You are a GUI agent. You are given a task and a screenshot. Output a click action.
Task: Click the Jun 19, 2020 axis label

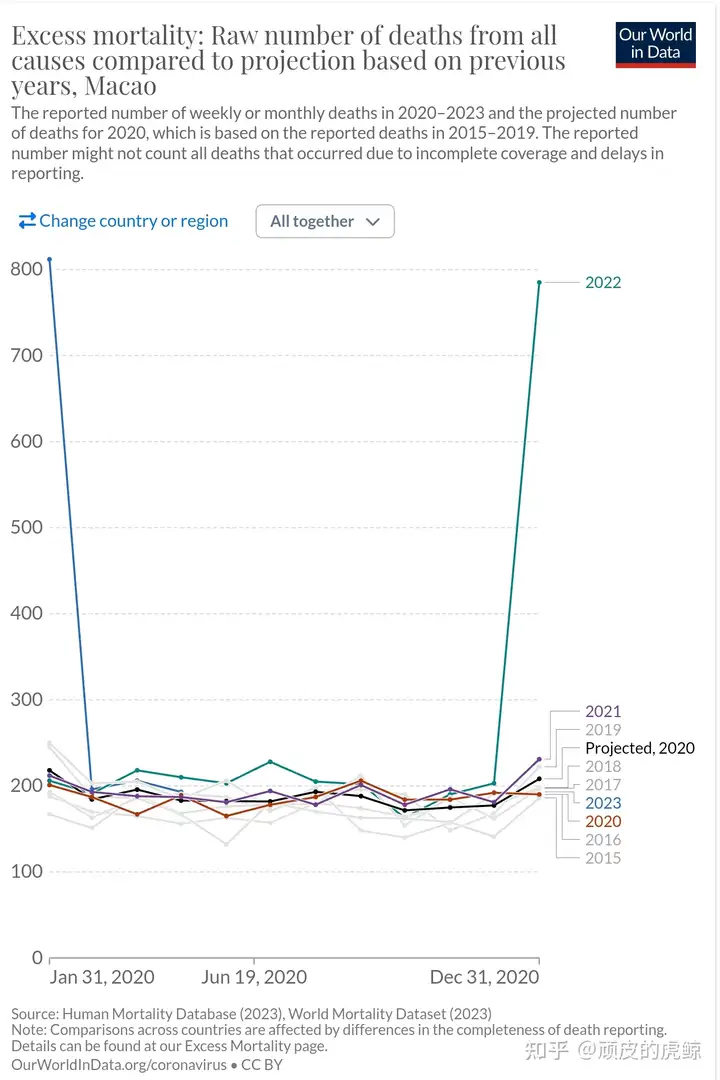pos(254,977)
